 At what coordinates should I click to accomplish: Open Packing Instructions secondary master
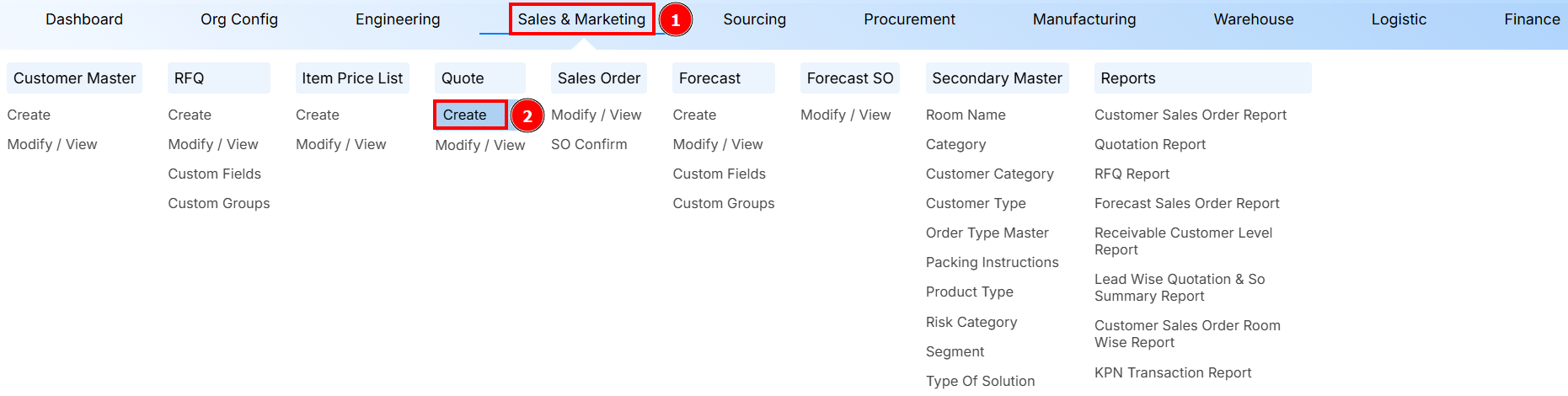(992, 262)
